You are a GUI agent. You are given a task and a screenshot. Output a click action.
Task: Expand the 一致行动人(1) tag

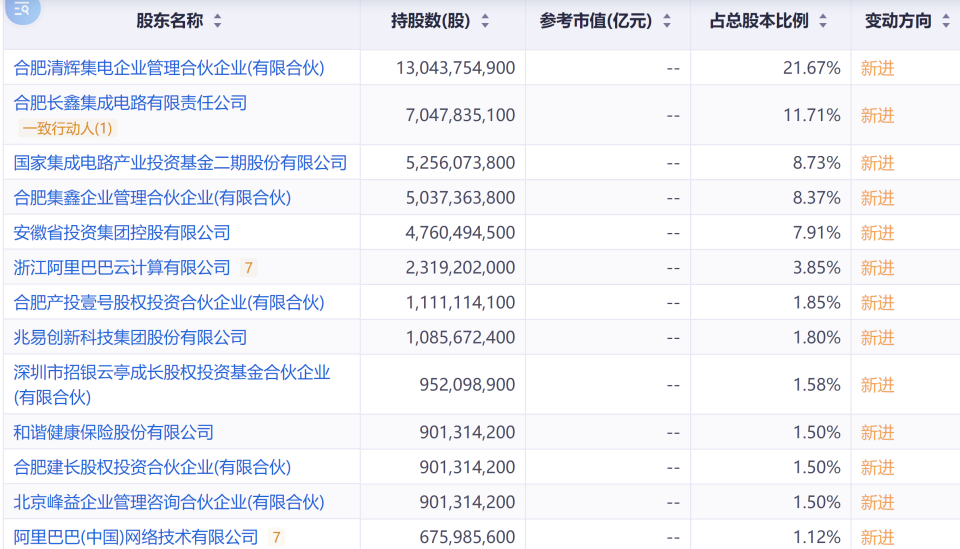tap(67, 129)
